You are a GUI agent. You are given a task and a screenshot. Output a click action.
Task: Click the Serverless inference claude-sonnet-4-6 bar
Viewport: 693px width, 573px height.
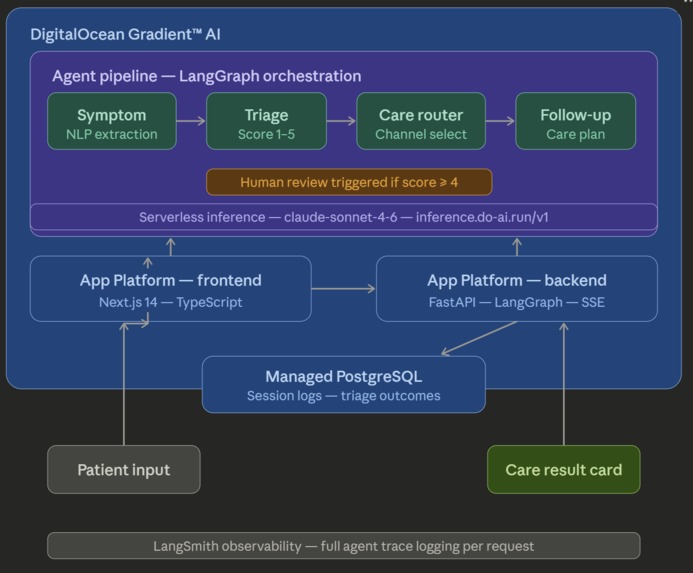[344, 217]
